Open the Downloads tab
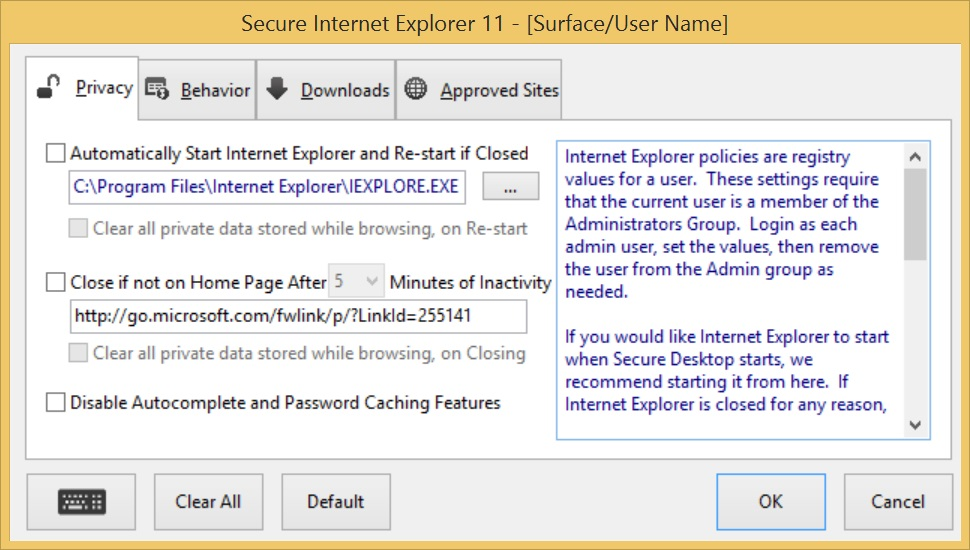The width and height of the screenshot is (970, 550). [326, 90]
